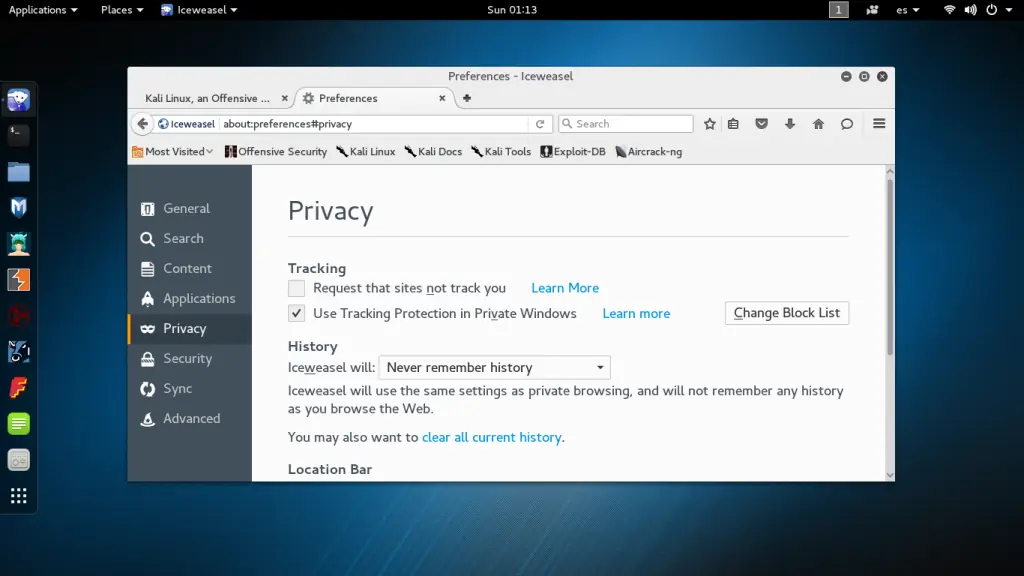Open Kali Tools bookmark
Viewport: 1024px width, 576px height.
[501, 152]
